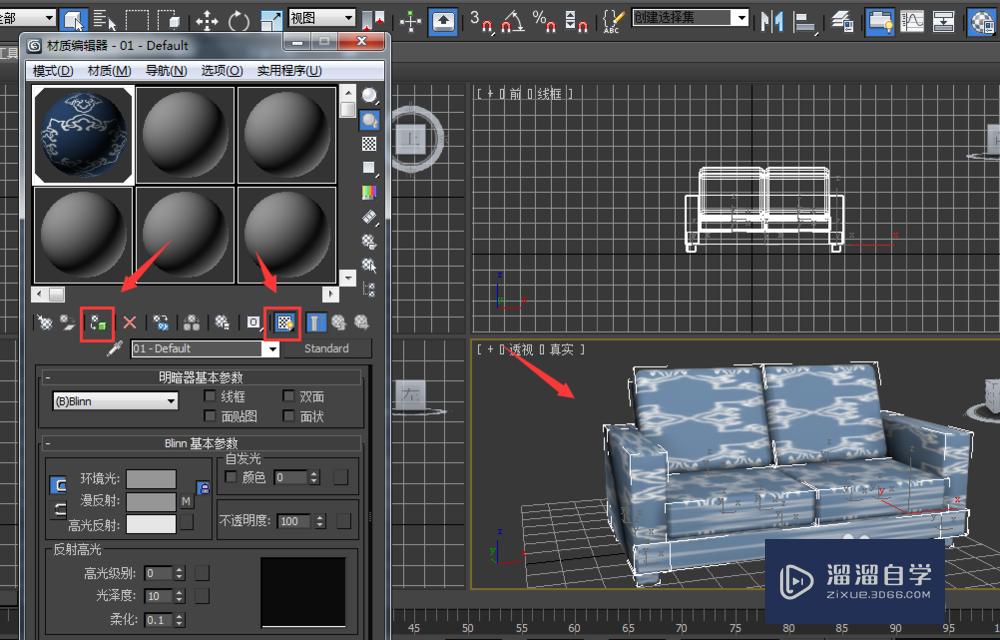The image size is (1000, 640).
Task: Pick material from object with eyedropper
Action: 114,349
